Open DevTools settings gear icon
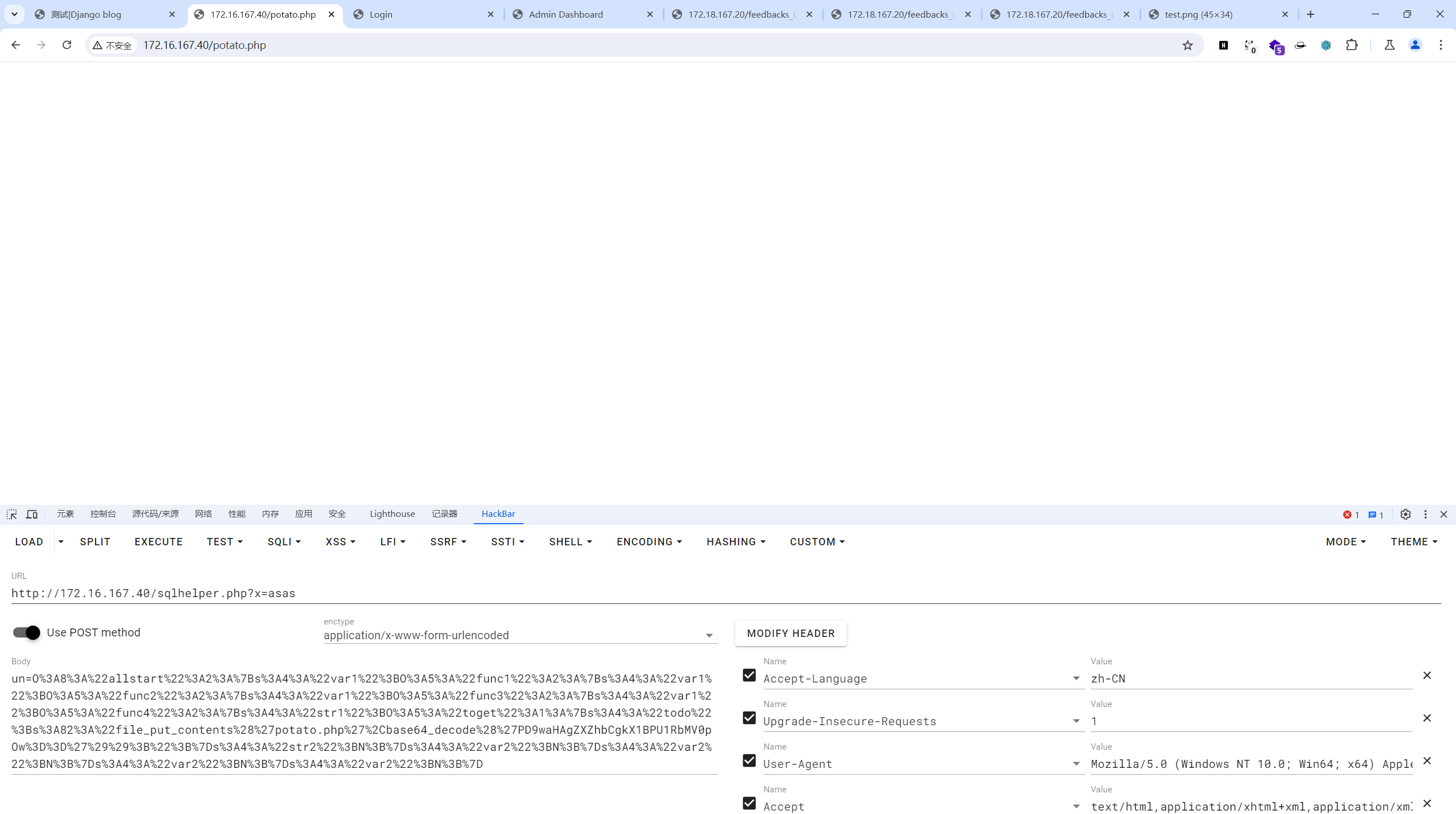This screenshot has width=1456, height=814. pyautogui.click(x=1405, y=514)
